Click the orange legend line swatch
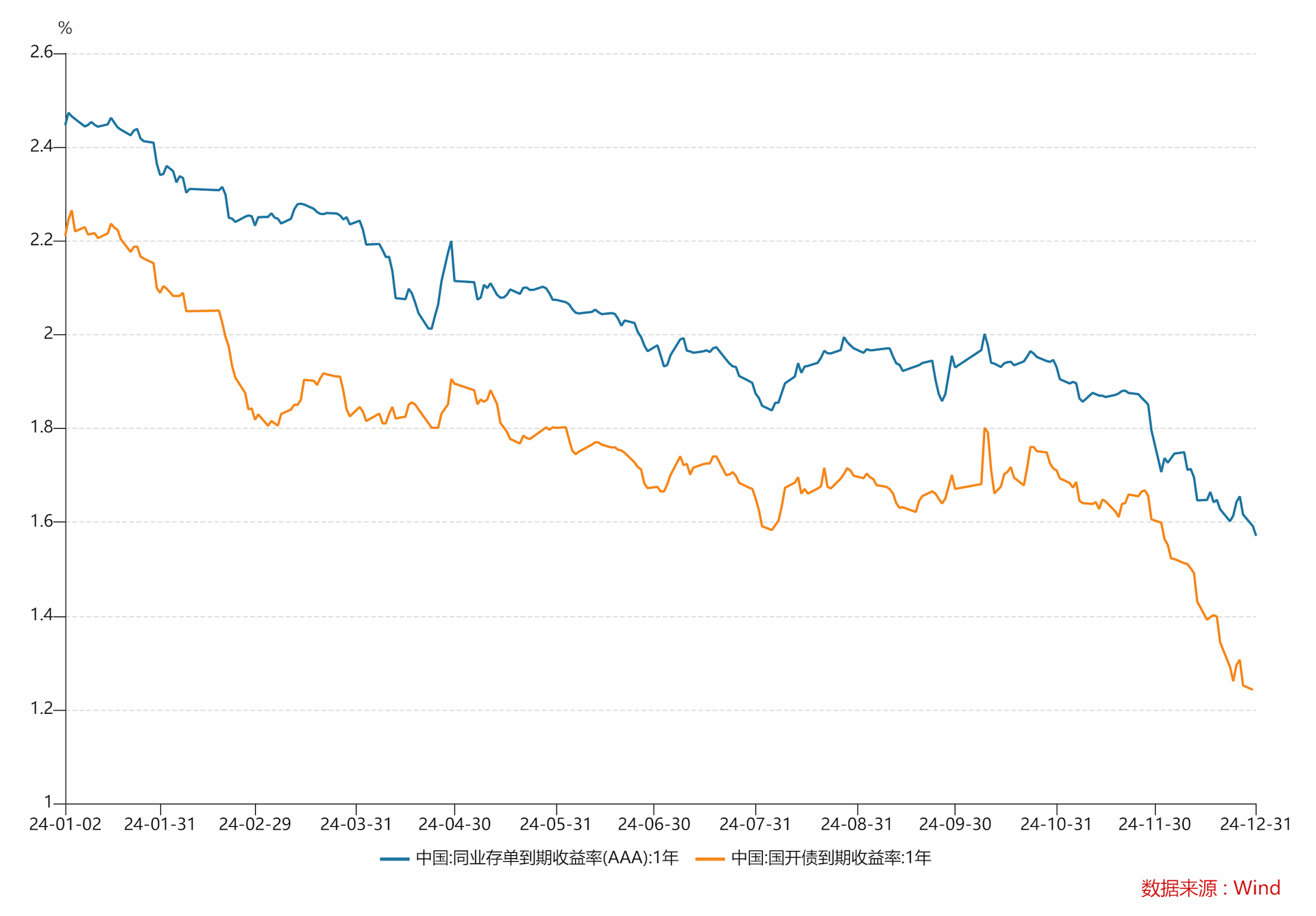The width and height of the screenshot is (1316, 916). tap(709, 858)
